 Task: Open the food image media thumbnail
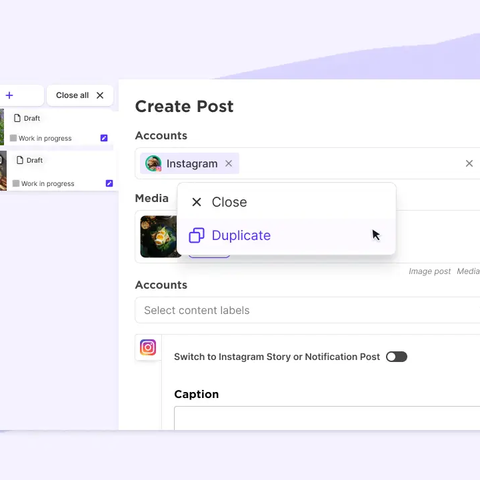[x=159, y=237]
